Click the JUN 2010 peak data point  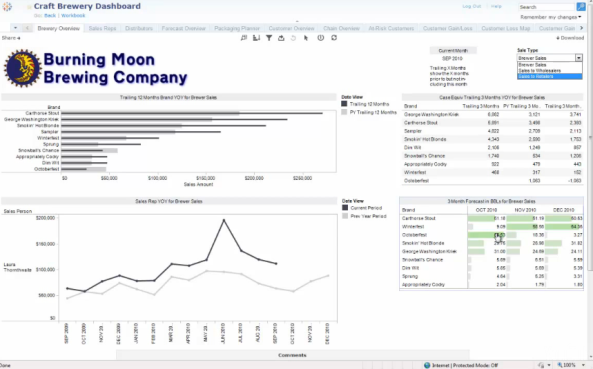224,220
